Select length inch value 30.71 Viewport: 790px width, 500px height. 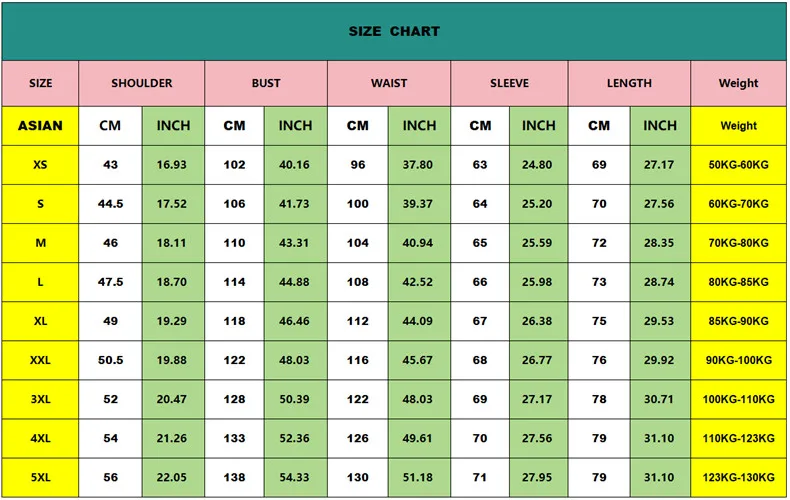[x=660, y=399]
